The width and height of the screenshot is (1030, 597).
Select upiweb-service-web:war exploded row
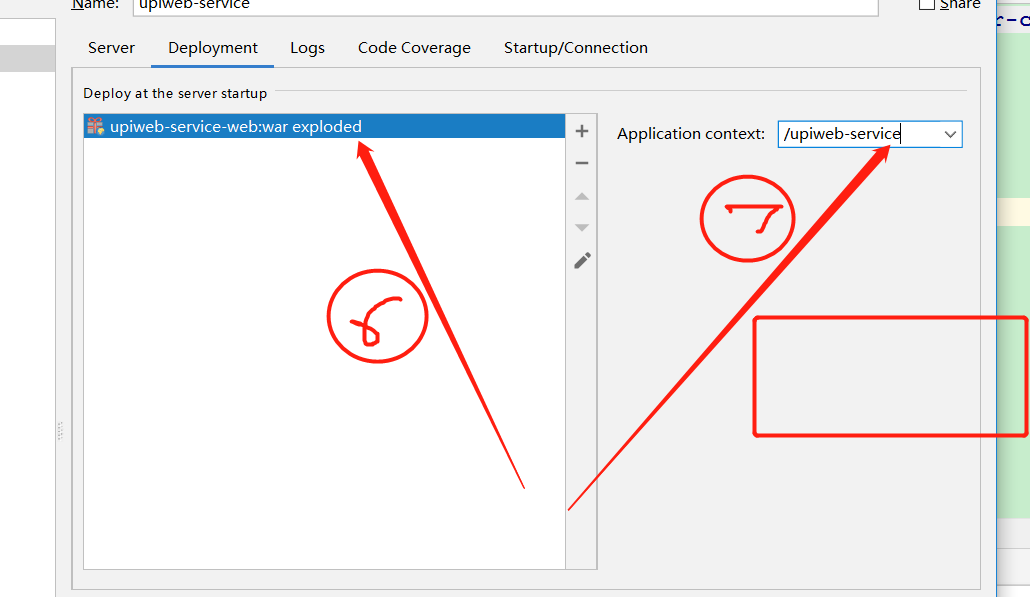point(325,126)
